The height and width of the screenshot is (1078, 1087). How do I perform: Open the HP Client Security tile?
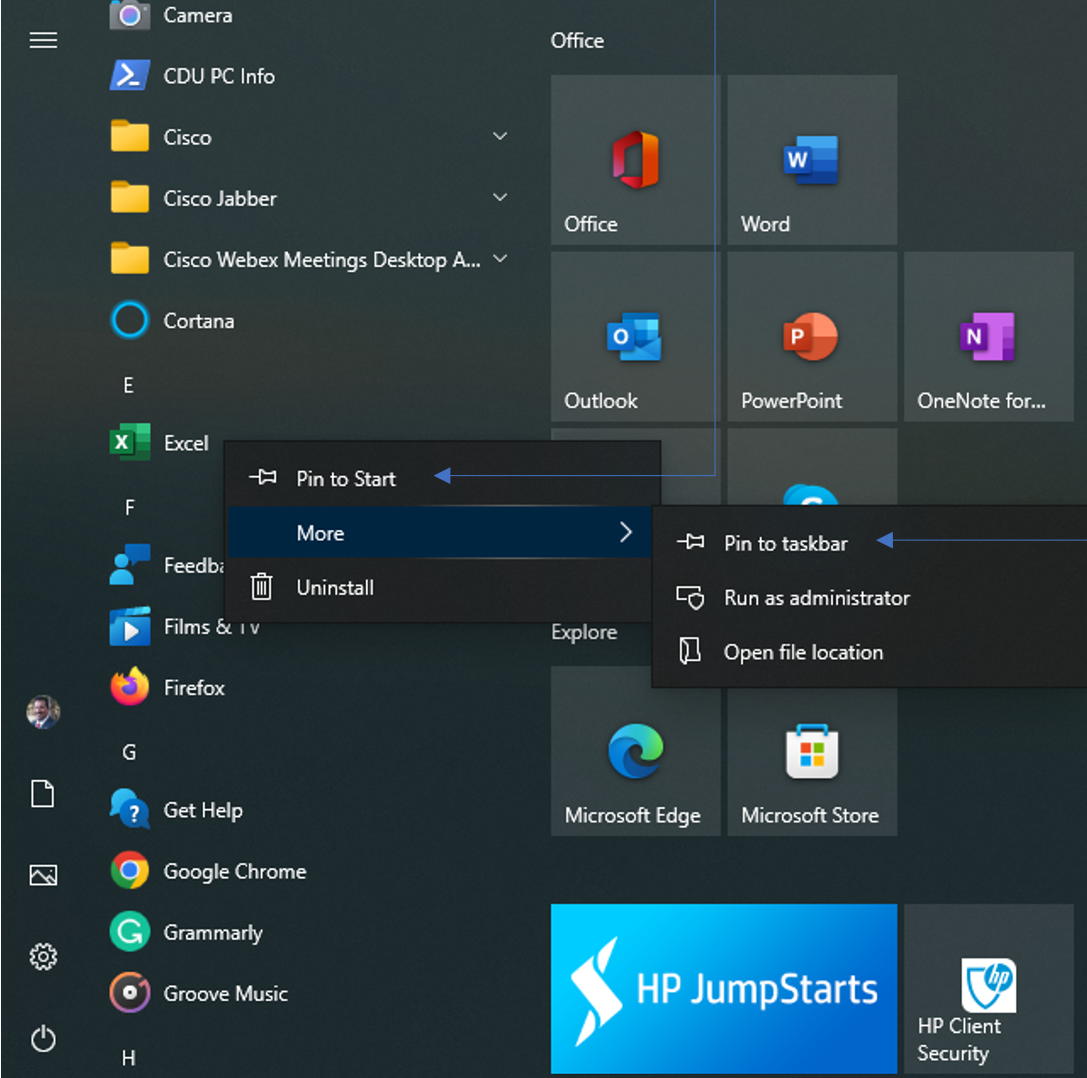[989, 989]
